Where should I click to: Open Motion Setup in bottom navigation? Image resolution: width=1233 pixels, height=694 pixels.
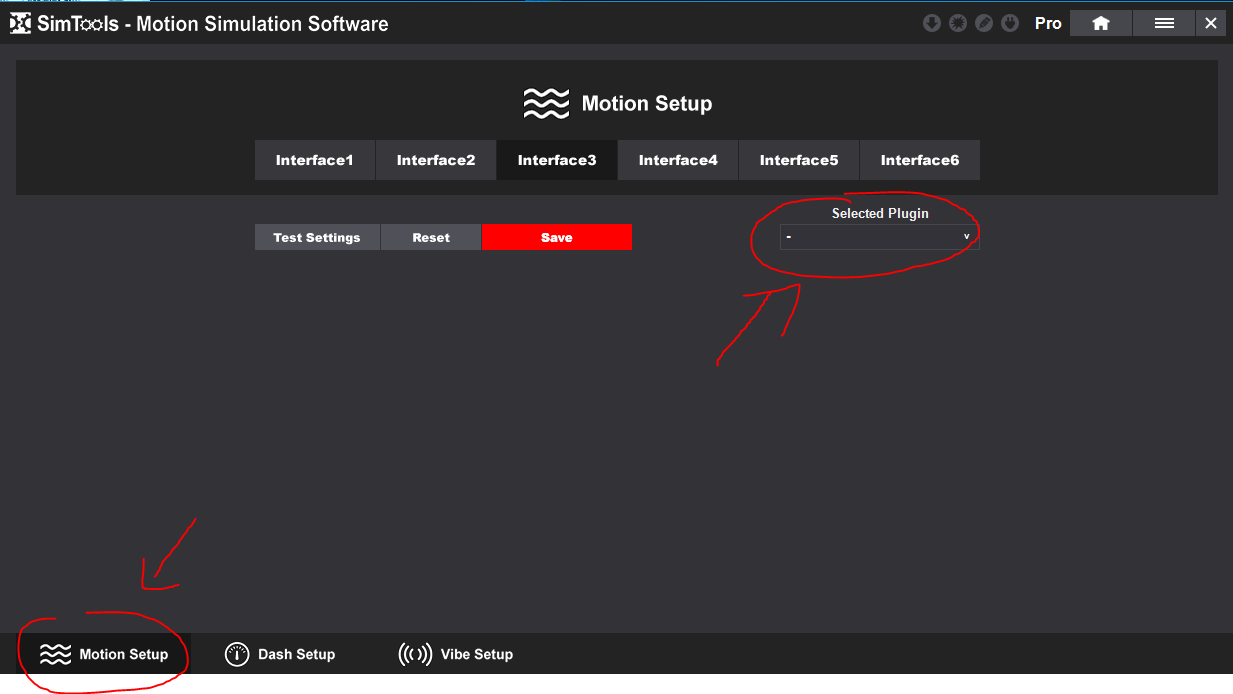(103, 655)
